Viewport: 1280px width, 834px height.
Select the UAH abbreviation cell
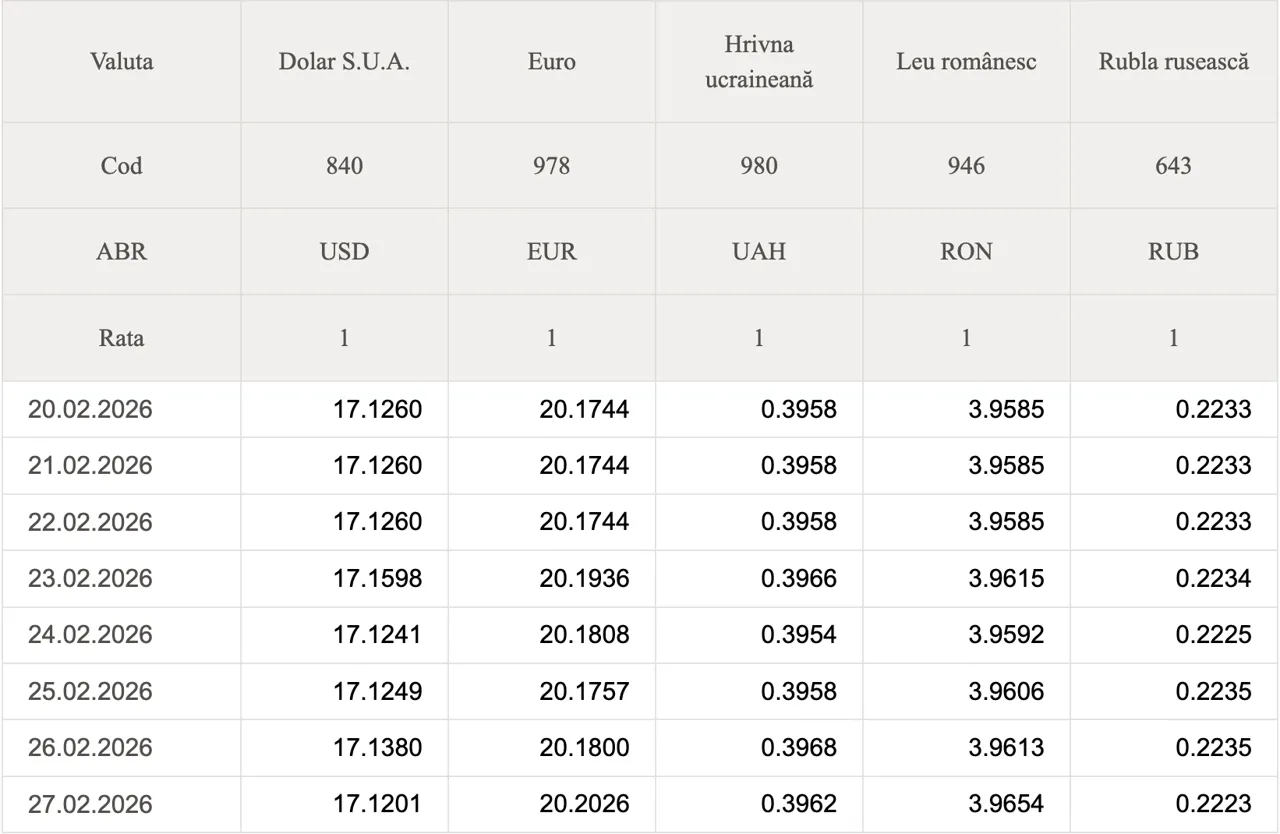point(759,252)
